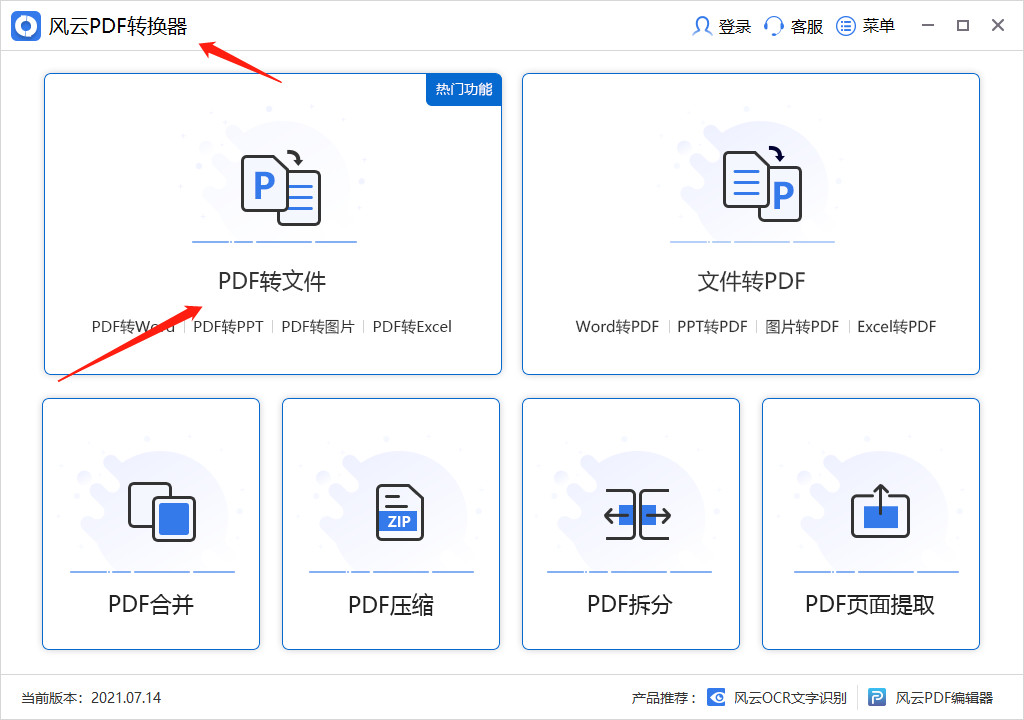Maximize the 风云PDF转换器 window
Image resolution: width=1024 pixels, height=720 pixels.
[x=963, y=25]
